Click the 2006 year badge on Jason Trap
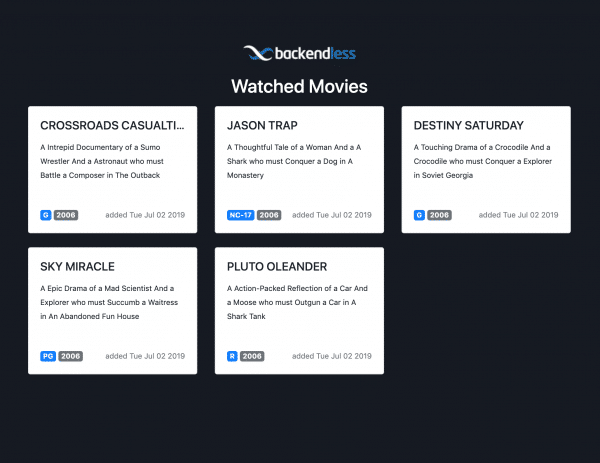This screenshot has height=463, width=600. pyautogui.click(x=269, y=215)
